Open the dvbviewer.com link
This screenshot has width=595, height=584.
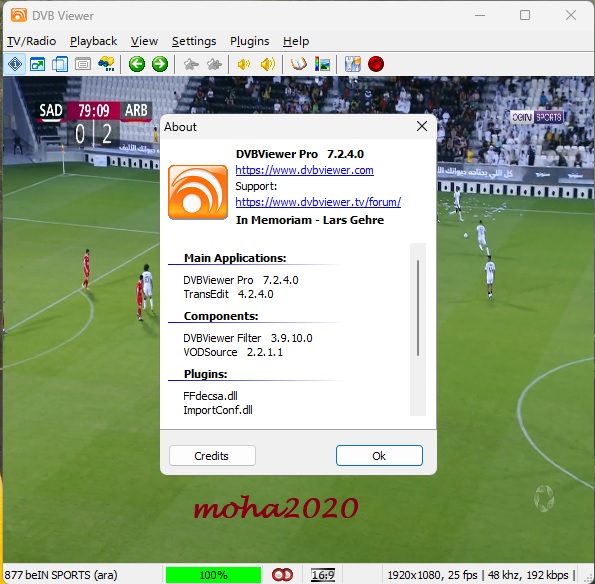(x=304, y=170)
